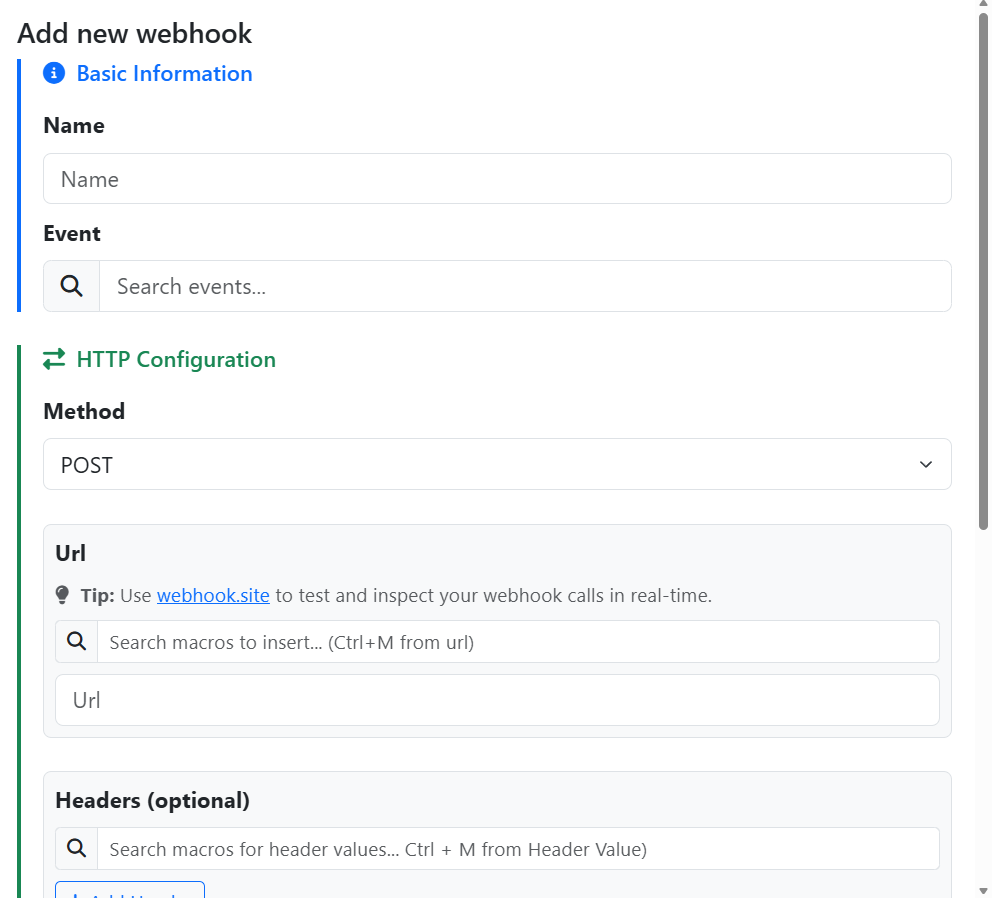Focus the Search events combo box
Viewport: 992px width, 898px height.
click(524, 286)
